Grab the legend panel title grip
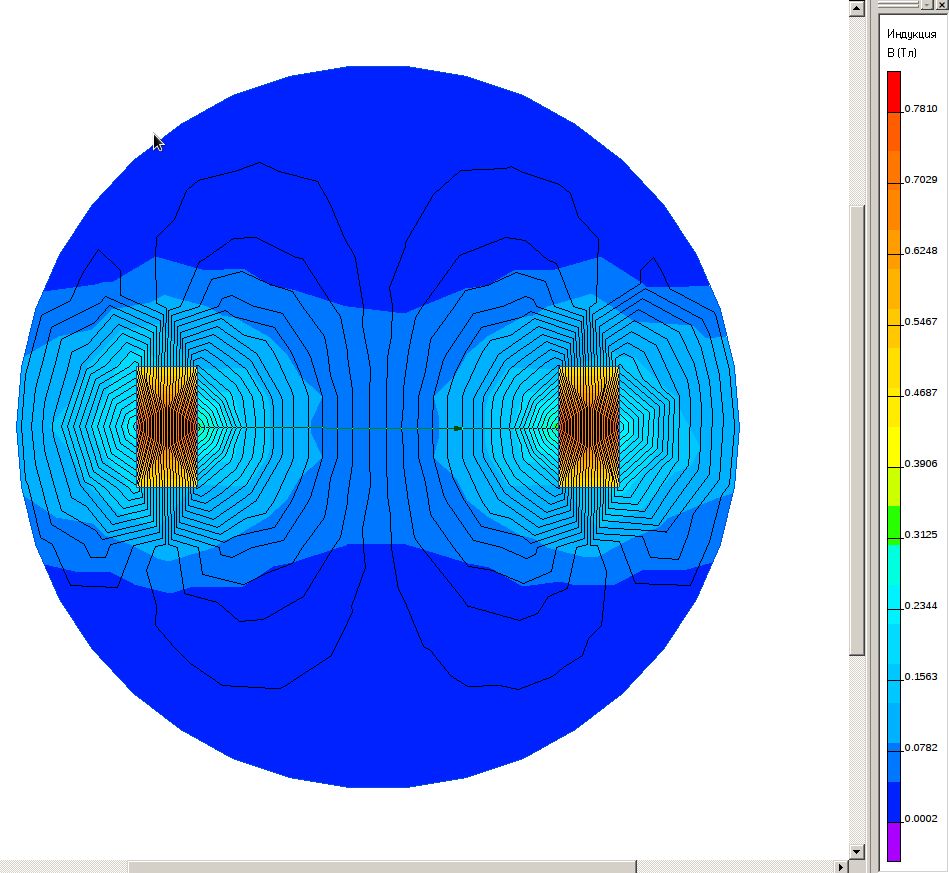The height and width of the screenshot is (873, 949). [899, 5]
